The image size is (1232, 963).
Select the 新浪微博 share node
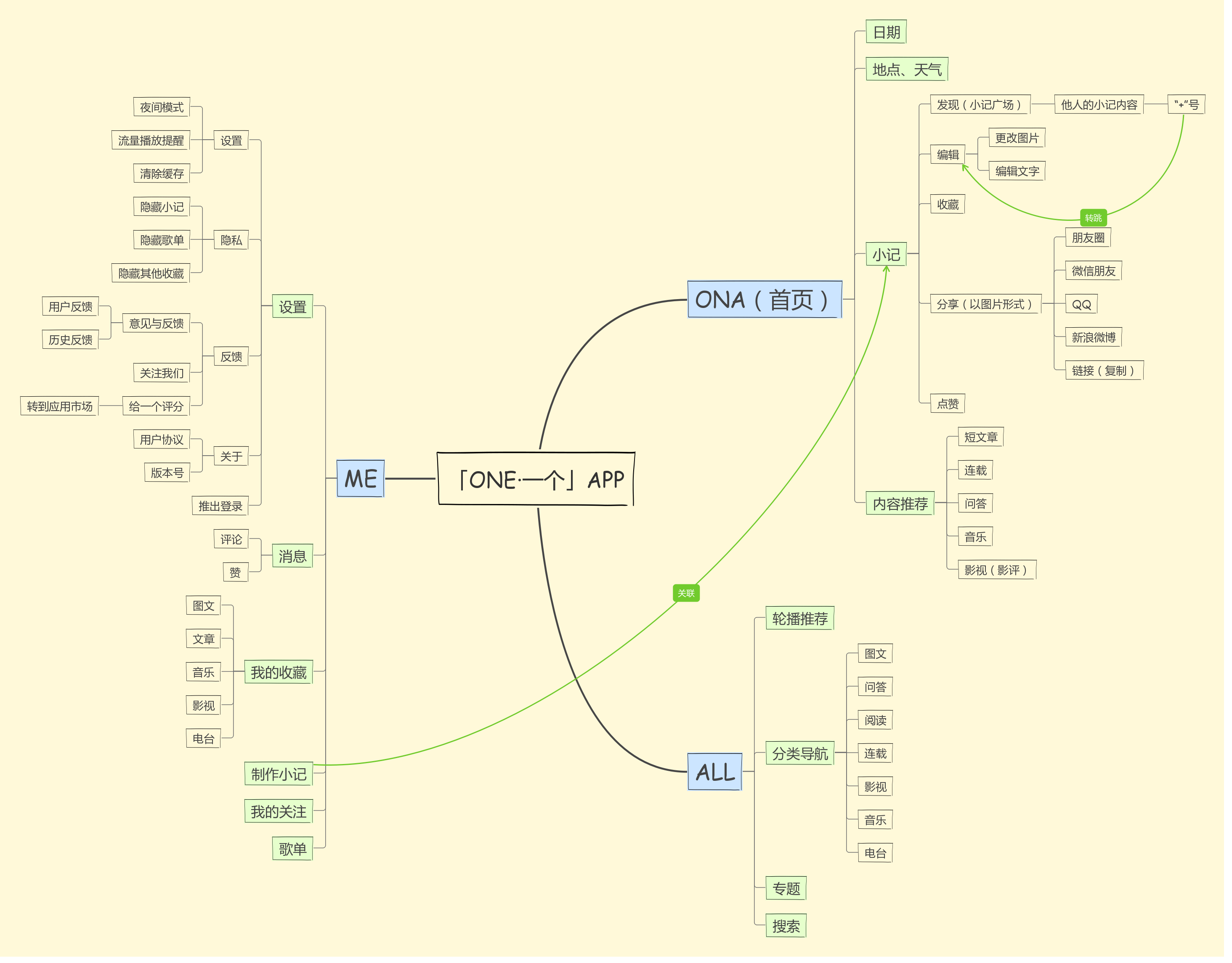(x=1100, y=339)
